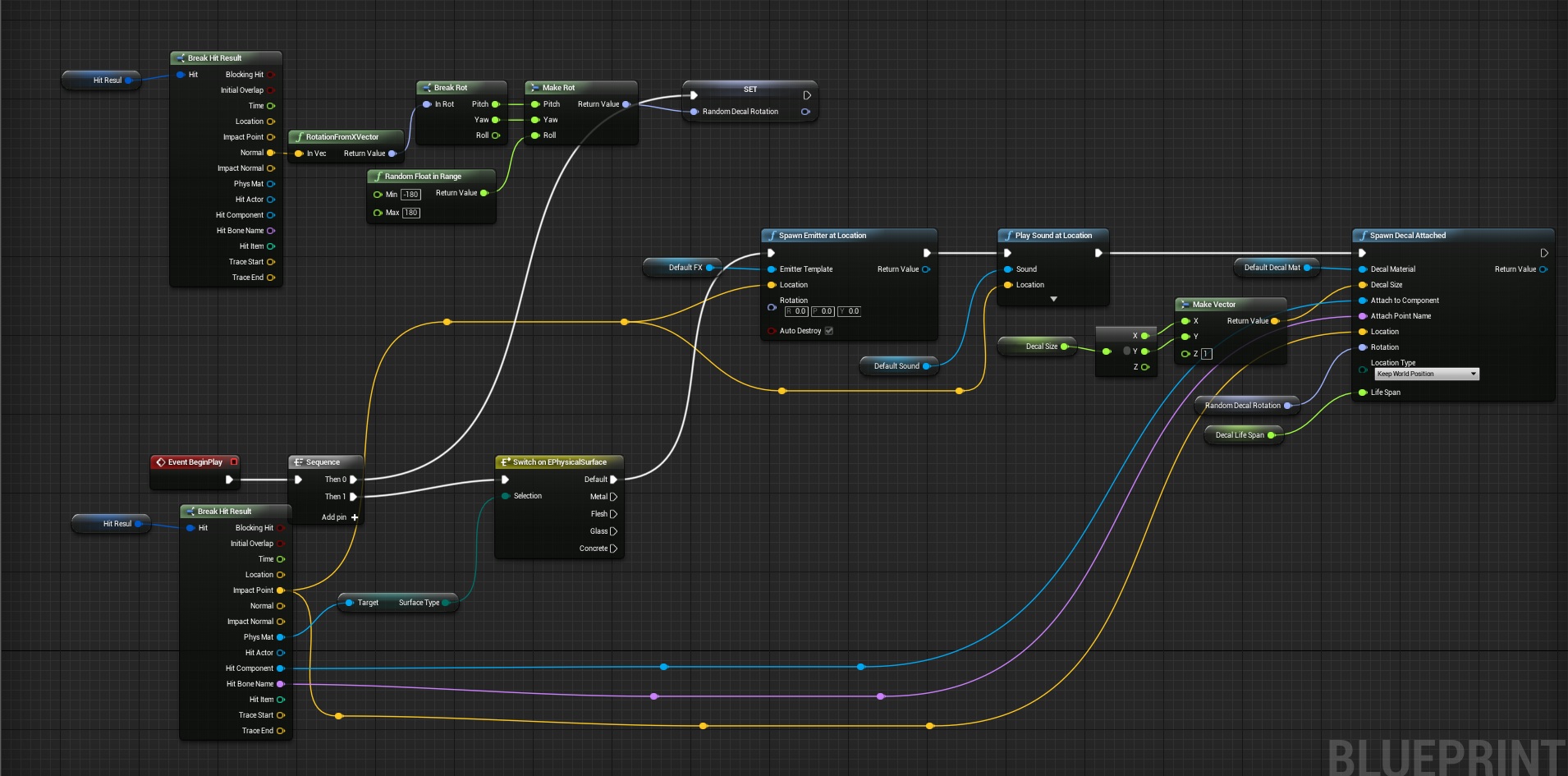Select the Random Decal Rotation getter node
1568x776 pixels.
(x=1246, y=406)
